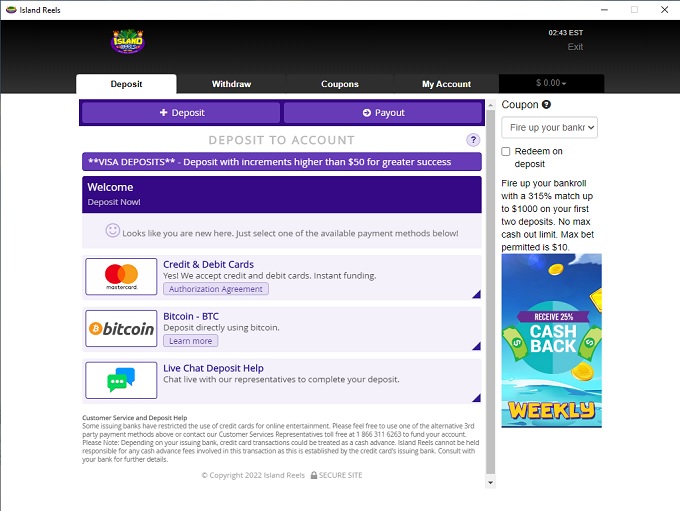Open the Authorization Agreement button
The image size is (680, 511).
pyautogui.click(x=216, y=289)
